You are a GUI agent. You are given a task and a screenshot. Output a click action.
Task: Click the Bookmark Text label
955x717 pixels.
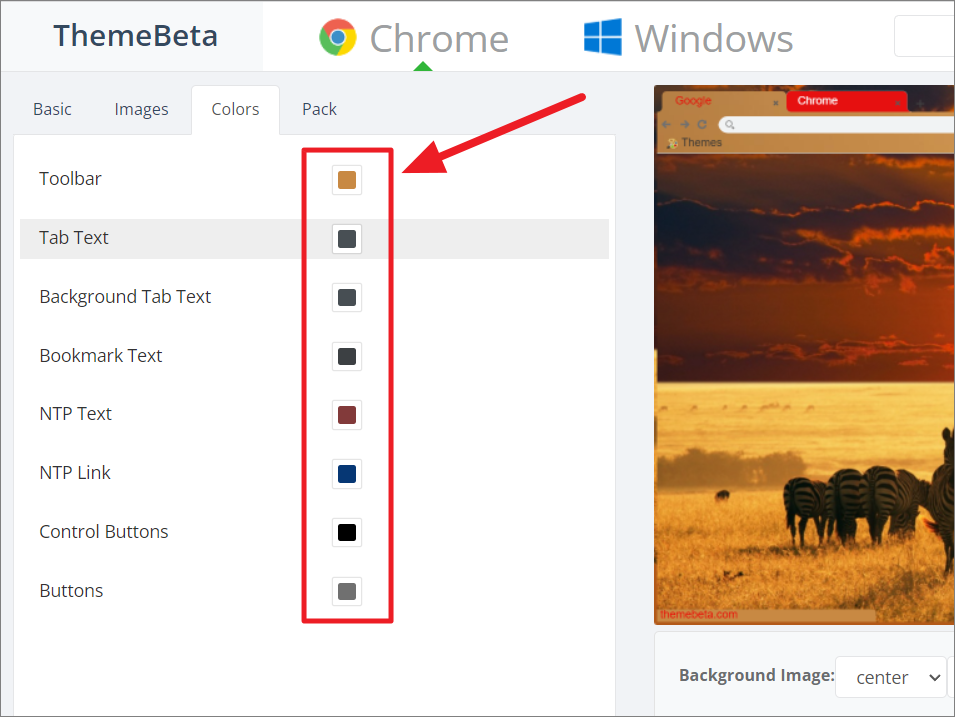click(100, 356)
